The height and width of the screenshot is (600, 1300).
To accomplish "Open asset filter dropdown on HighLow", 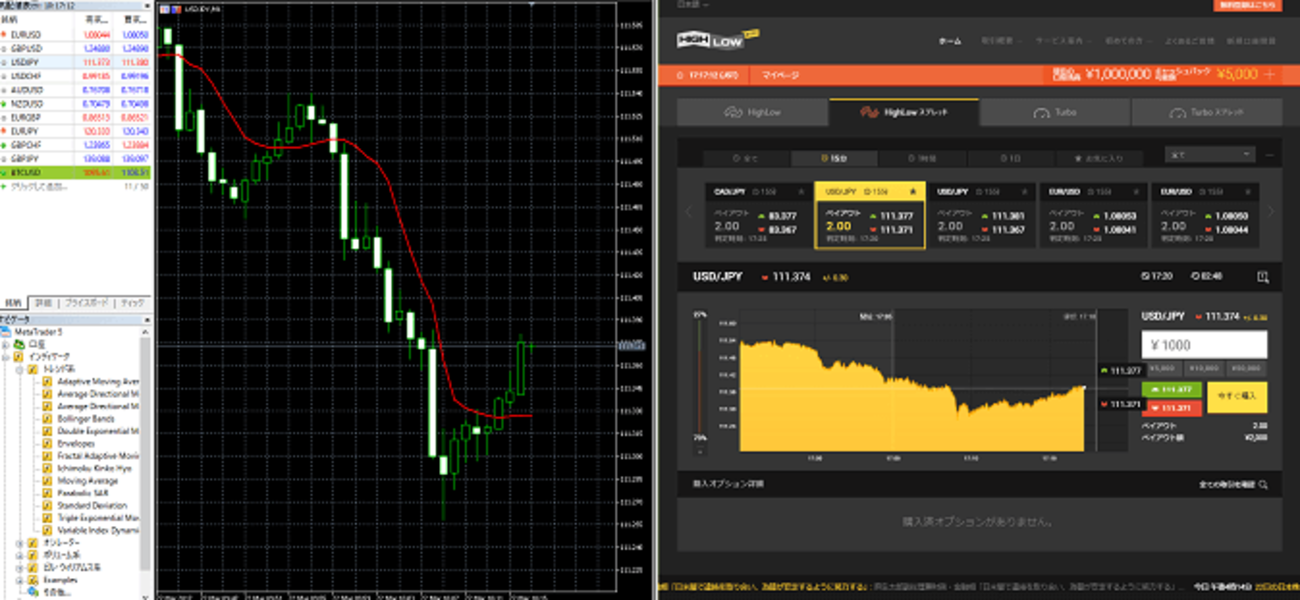I will pyautogui.click(x=1210, y=155).
